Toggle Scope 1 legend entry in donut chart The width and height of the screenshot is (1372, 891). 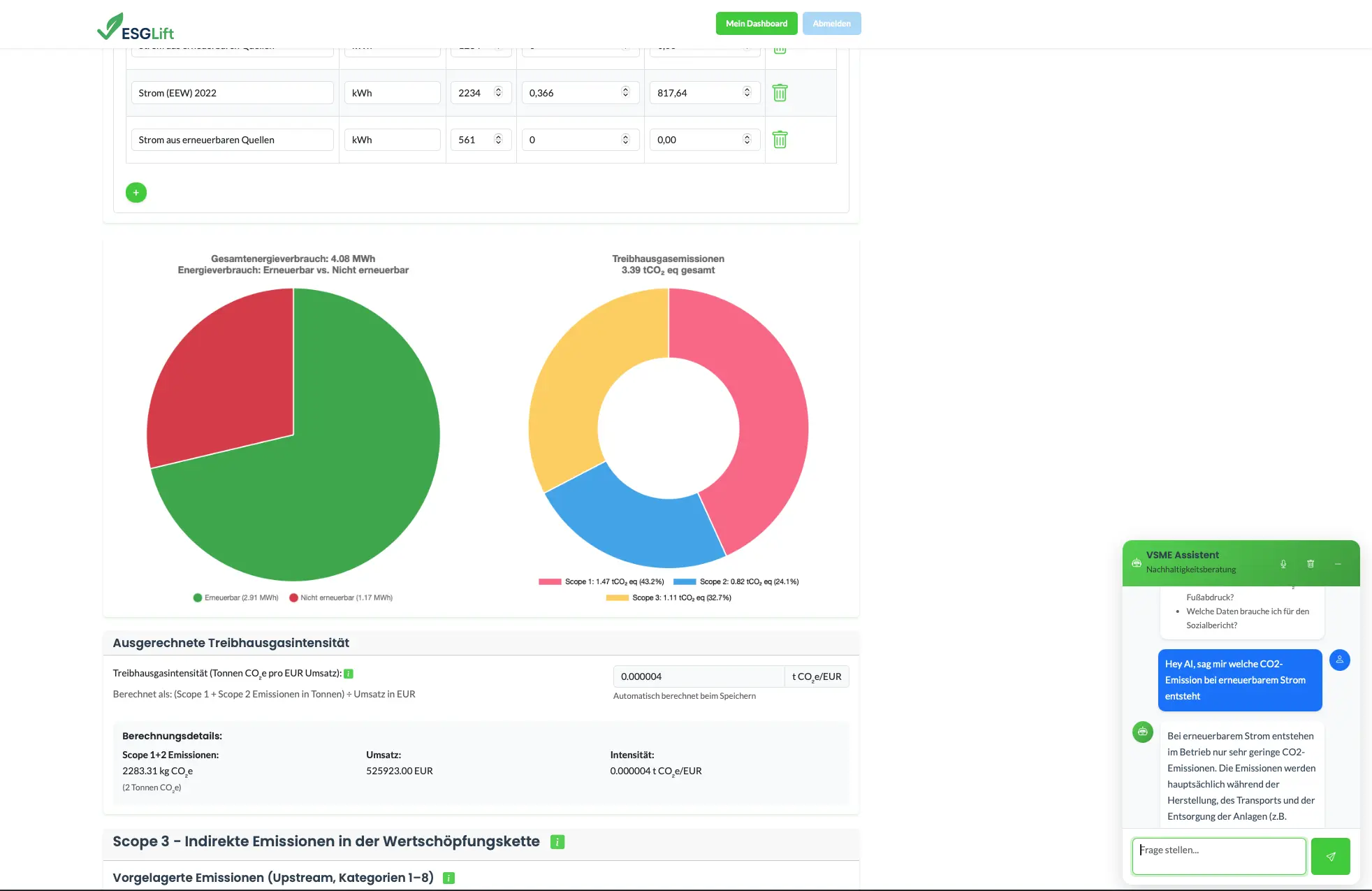[x=601, y=581]
